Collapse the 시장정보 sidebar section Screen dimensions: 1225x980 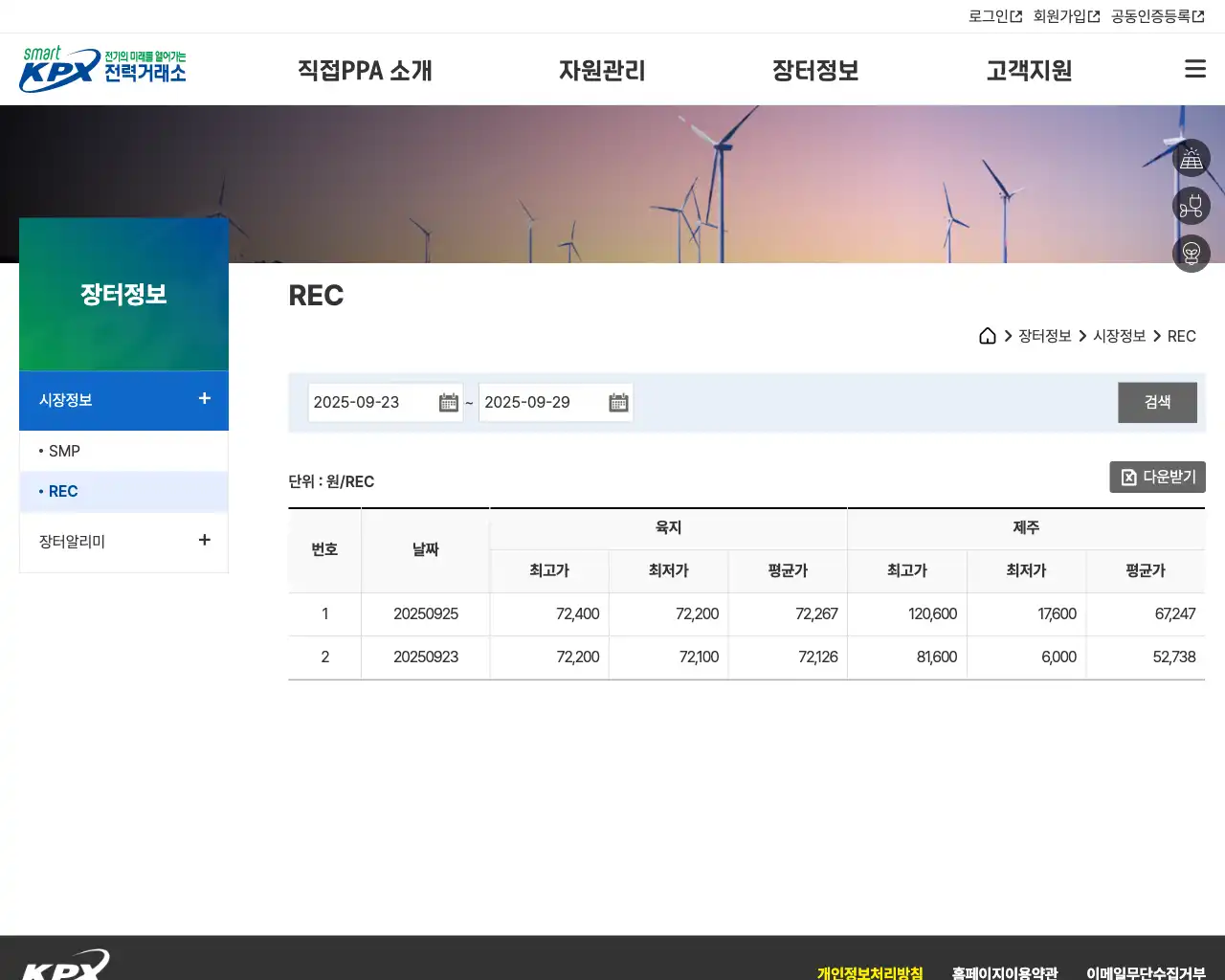204,400
